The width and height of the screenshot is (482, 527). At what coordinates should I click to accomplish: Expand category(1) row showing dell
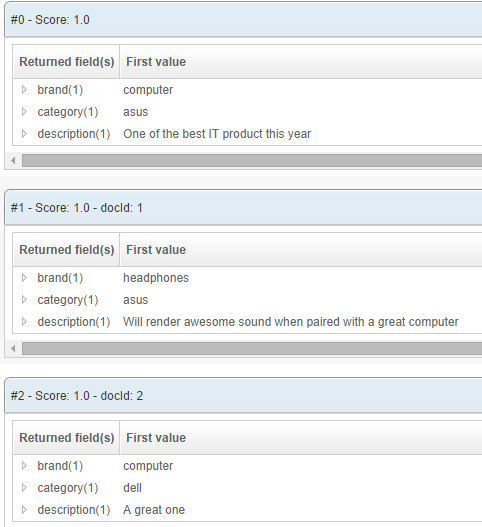click(24, 487)
